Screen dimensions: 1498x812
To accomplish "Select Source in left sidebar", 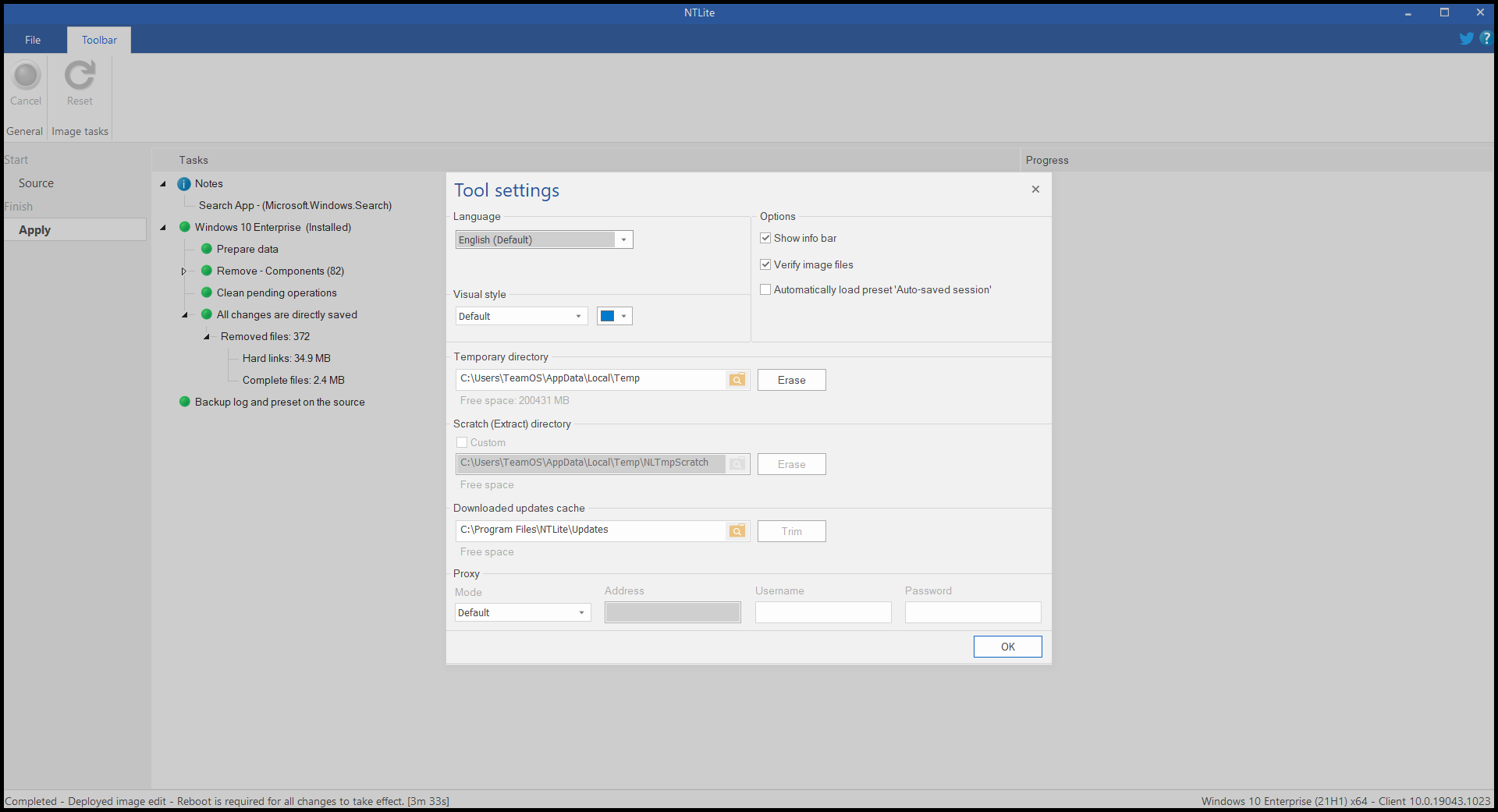I will (x=36, y=183).
